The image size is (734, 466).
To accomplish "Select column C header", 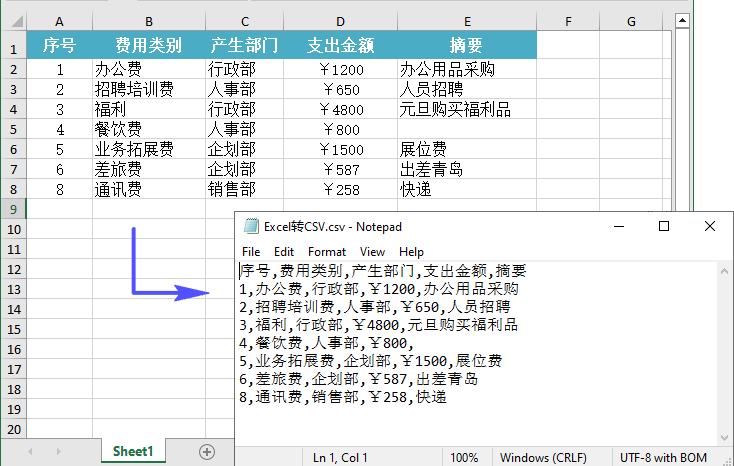I will point(245,22).
